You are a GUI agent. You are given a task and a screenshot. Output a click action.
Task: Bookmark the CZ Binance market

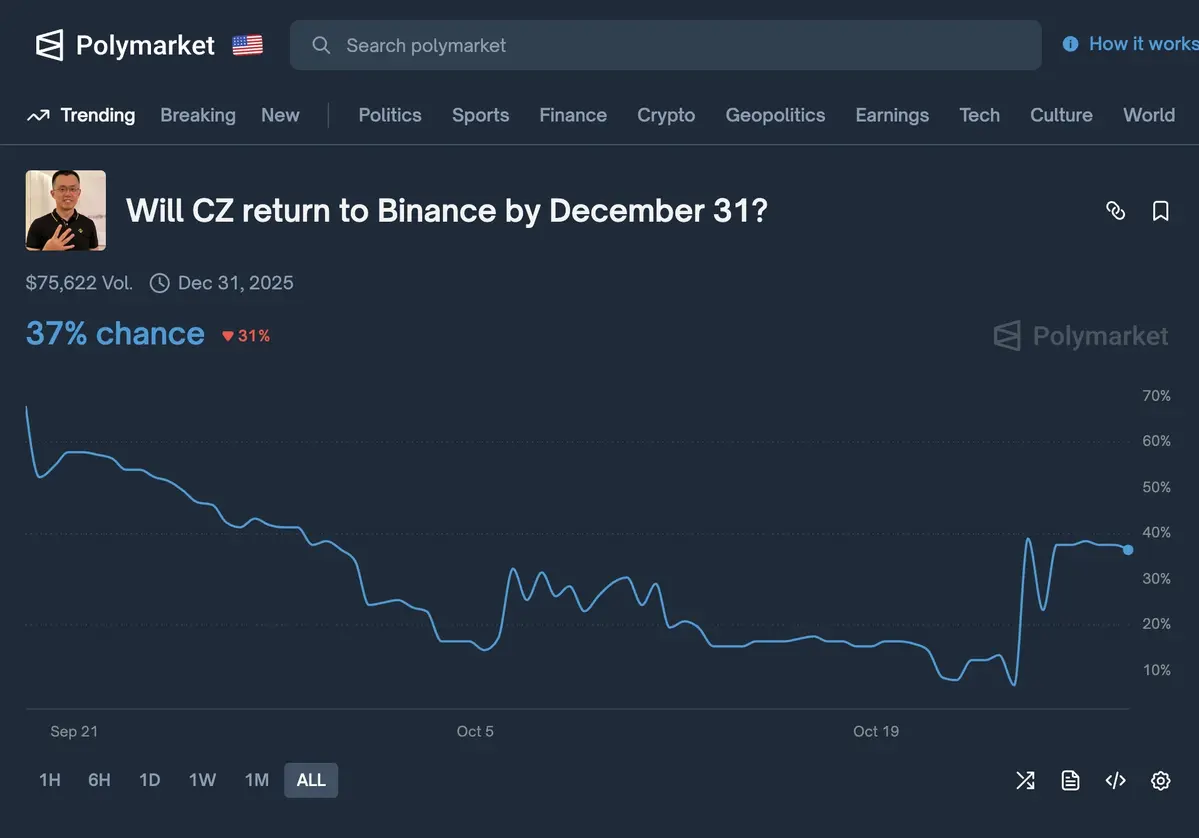click(x=1158, y=209)
